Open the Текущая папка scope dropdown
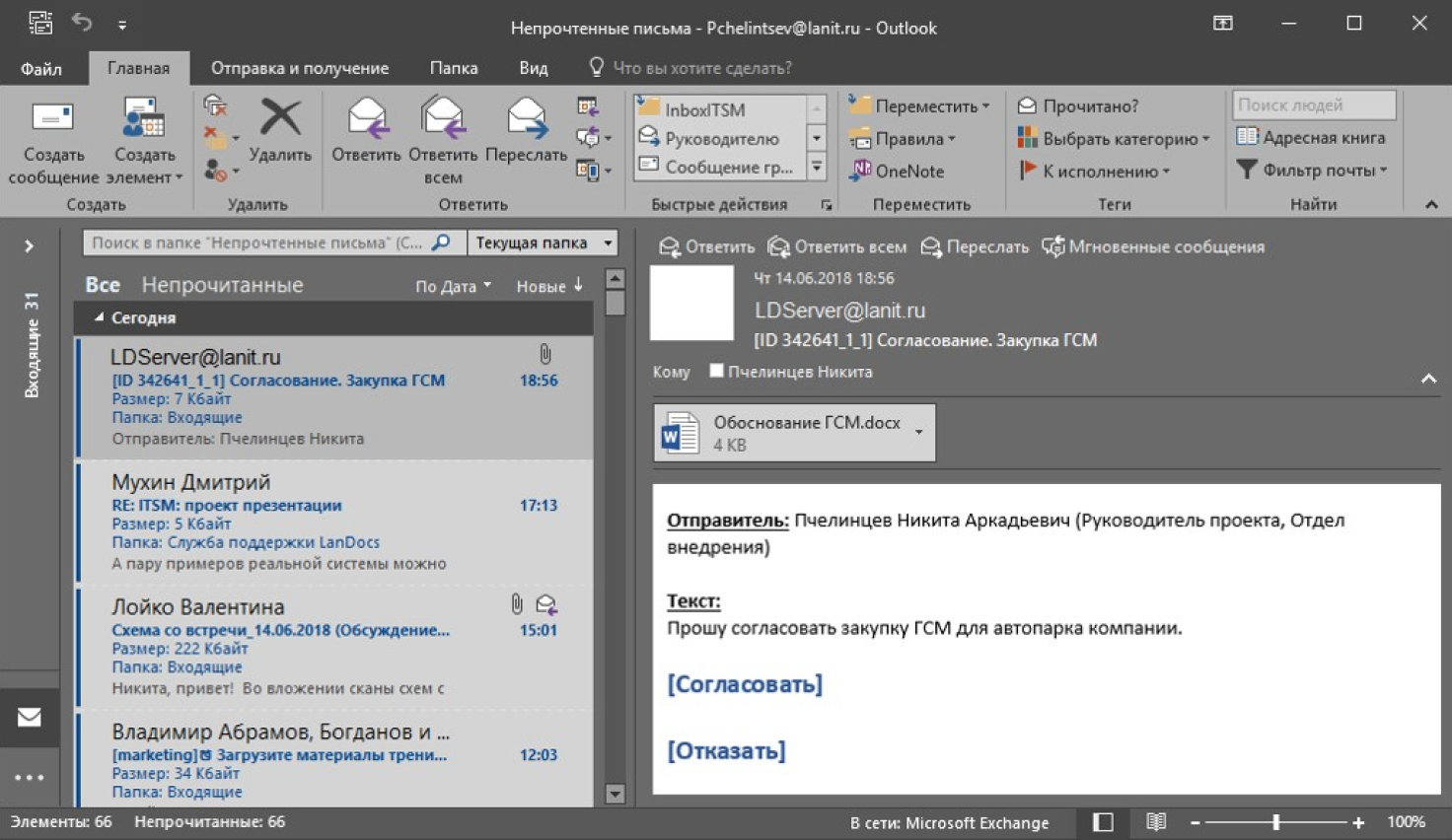This screenshot has width=1452, height=840. click(x=543, y=243)
